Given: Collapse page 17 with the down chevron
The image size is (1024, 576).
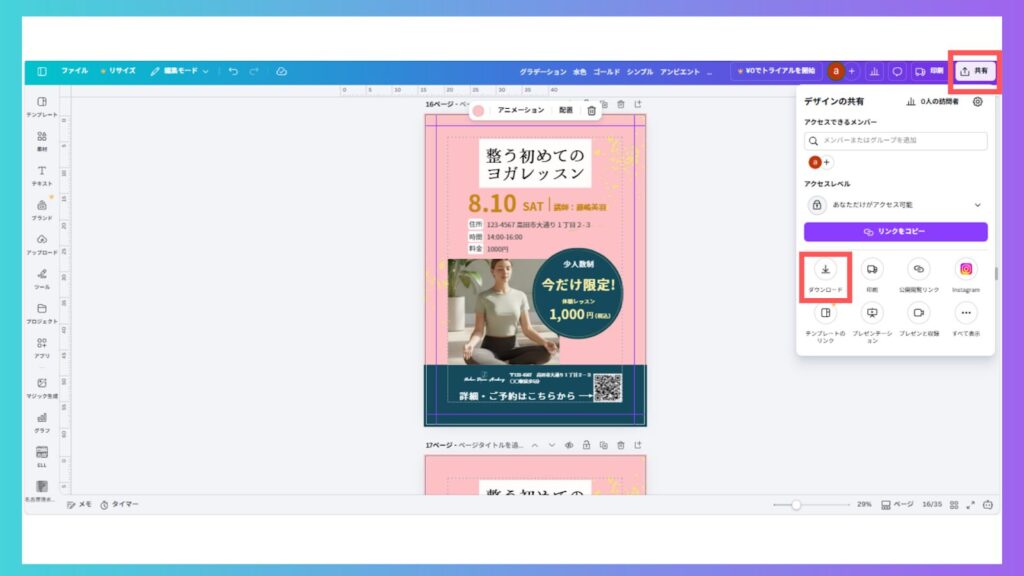Looking at the screenshot, I should tap(551, 445).
